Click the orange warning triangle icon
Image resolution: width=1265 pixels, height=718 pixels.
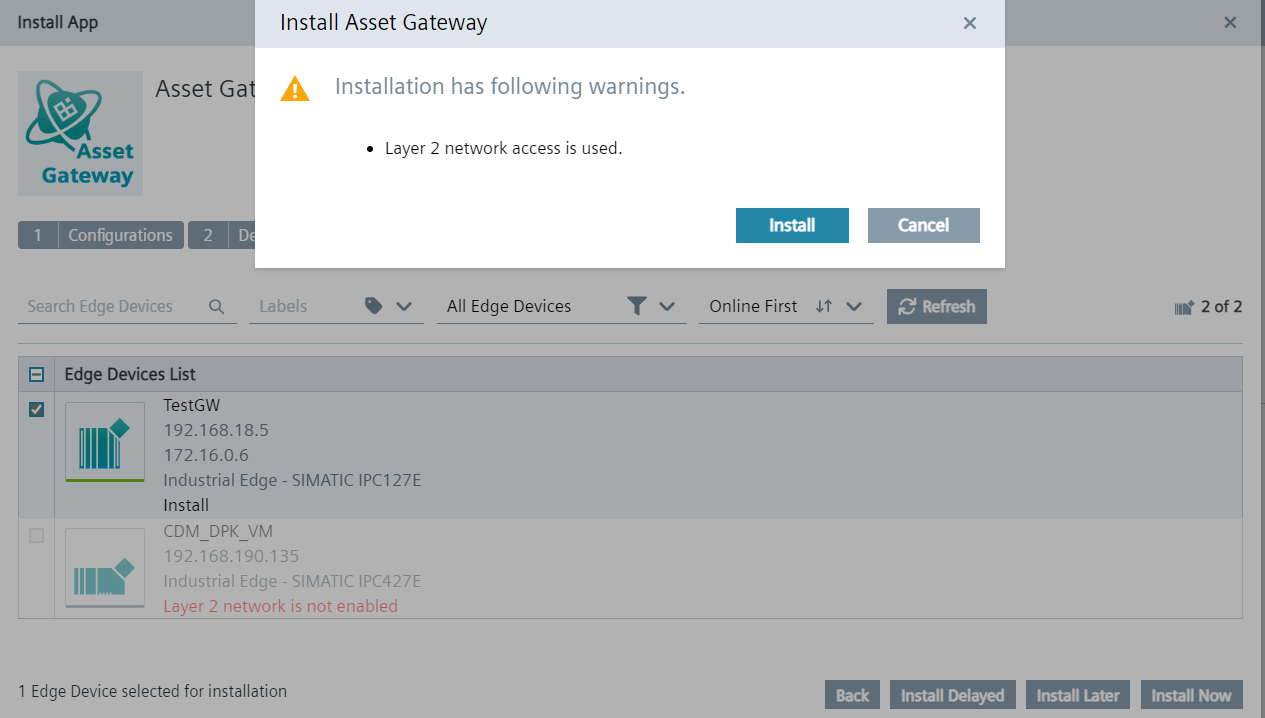tap(295, 89)
